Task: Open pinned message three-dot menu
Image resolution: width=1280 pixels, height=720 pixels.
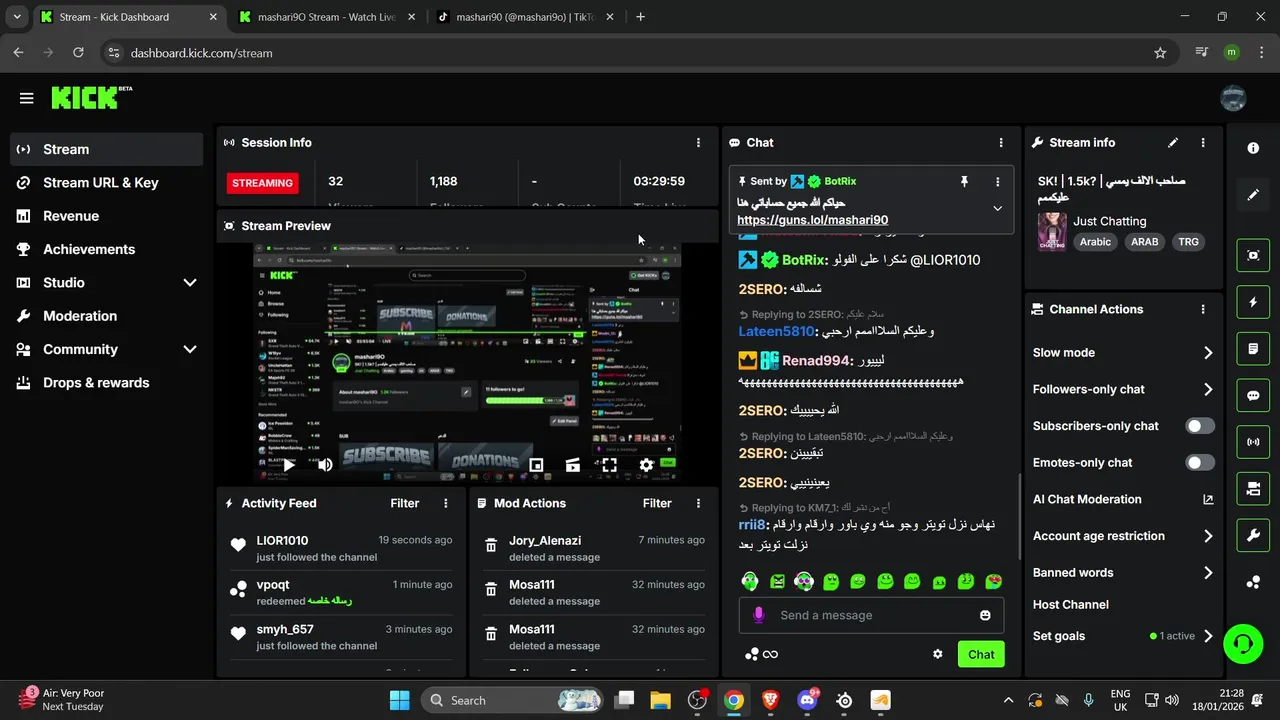Action: pyautogui.click(x=997, y=181)
